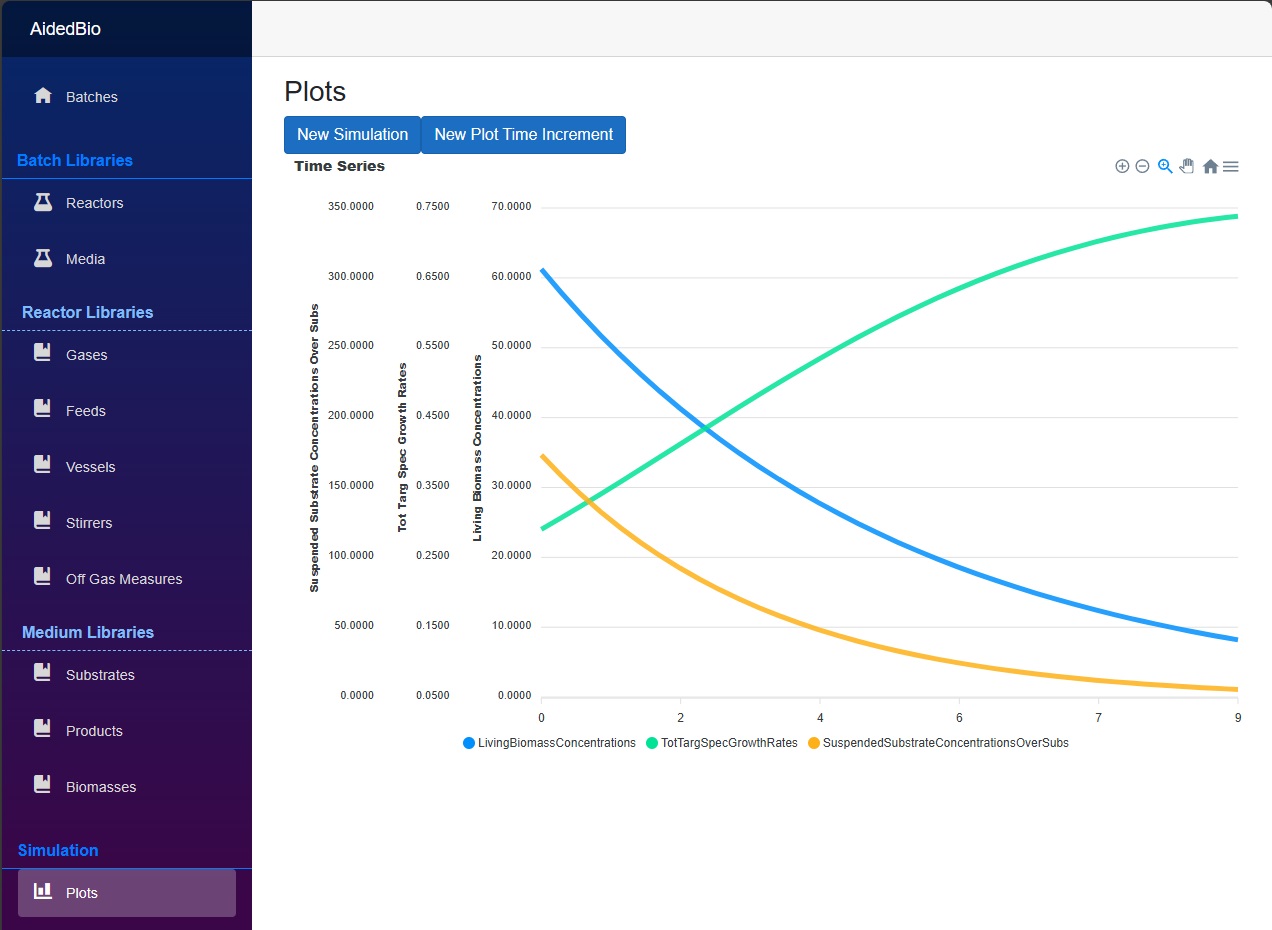Click the orange SuspendedSubstrate legend marker
This screenshot has width=1272, height=930.
814,743
